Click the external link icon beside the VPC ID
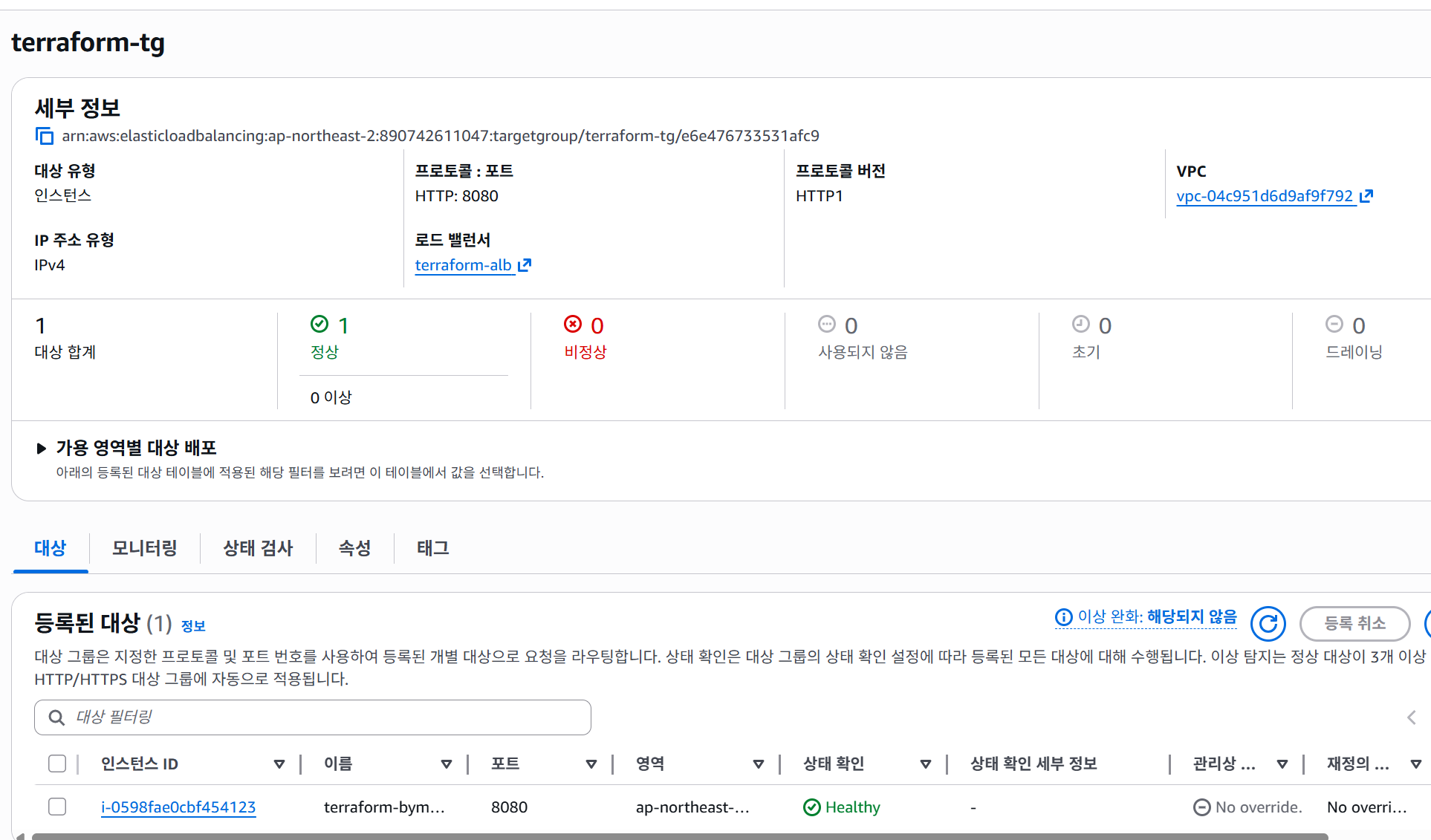1431x840 pixels. (1366, 196)
